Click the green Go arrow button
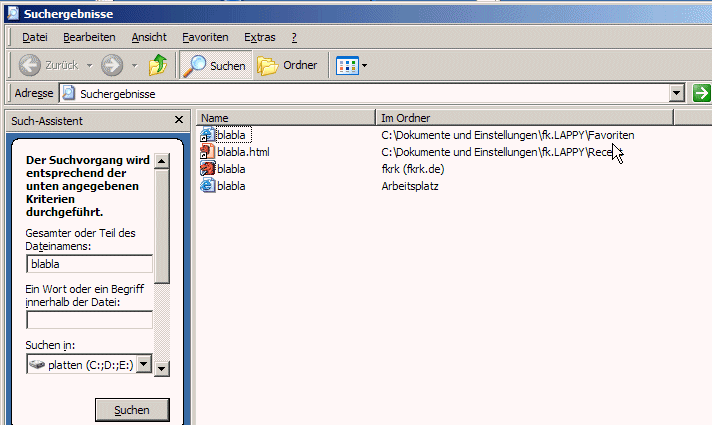Image resolution: width=712 pixels, height=425 pixels. tap(701, 93)
